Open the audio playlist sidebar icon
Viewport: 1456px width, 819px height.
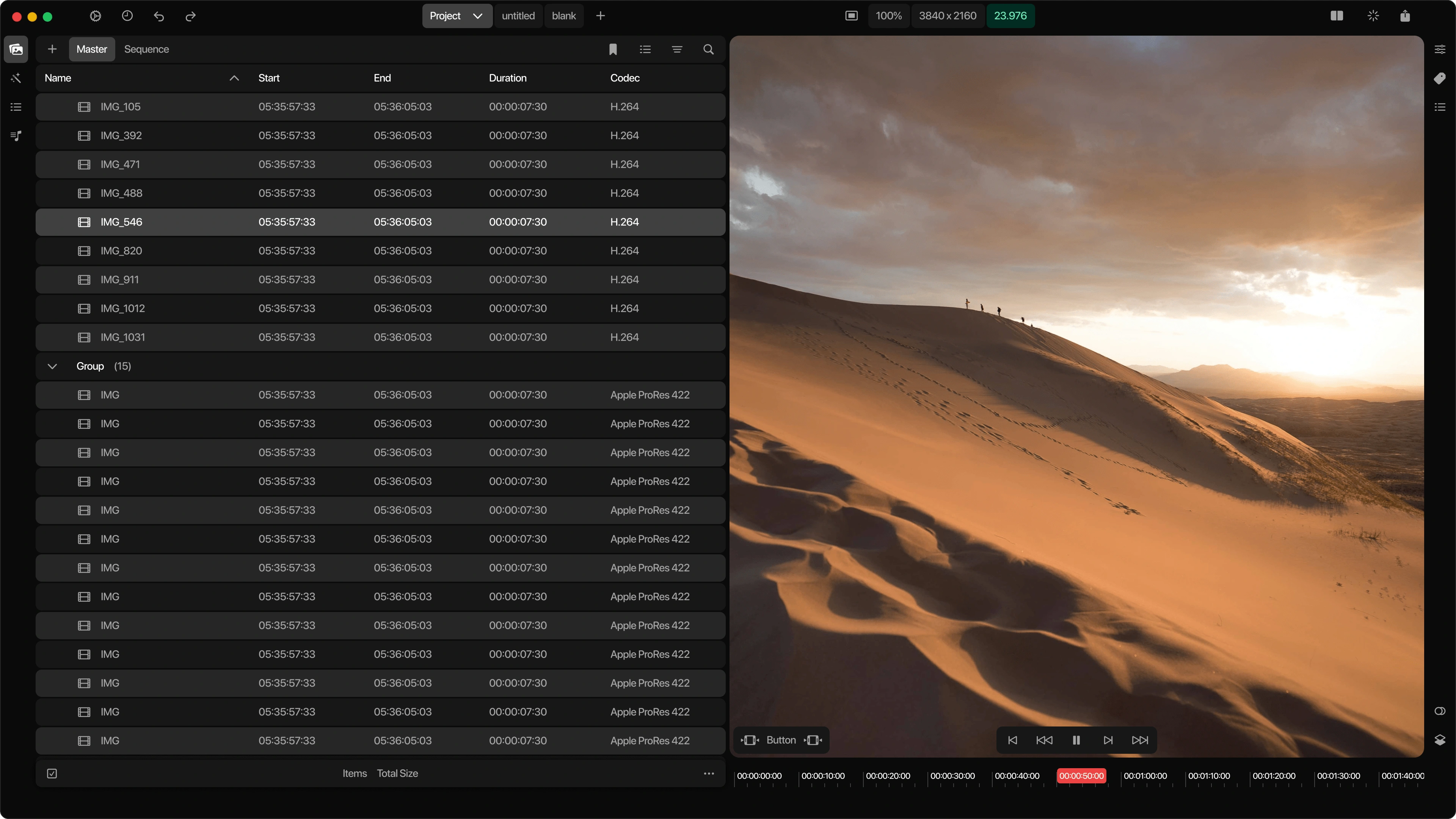16,136
